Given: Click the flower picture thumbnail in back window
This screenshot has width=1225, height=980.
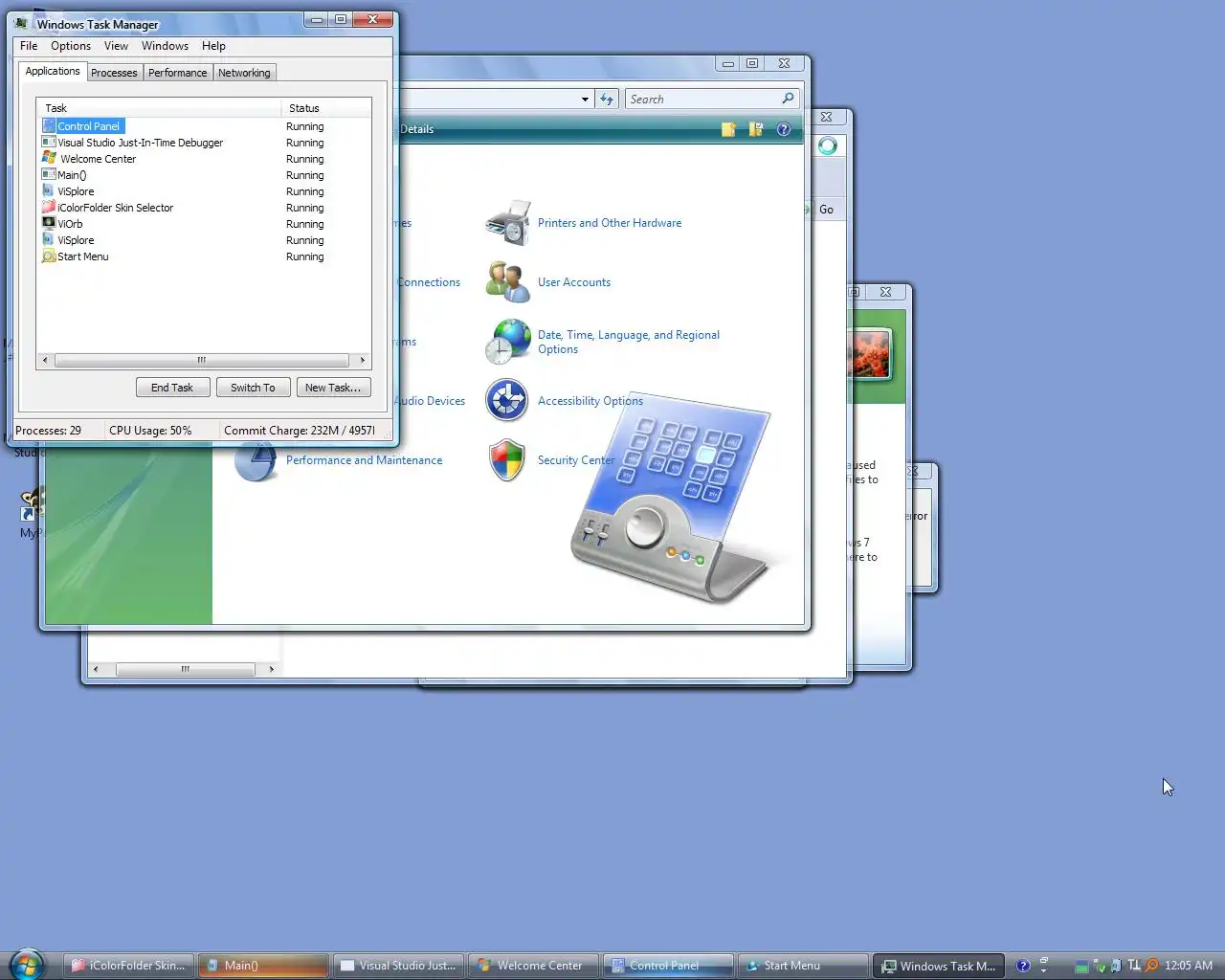Looking at the screenshot, I should (868, 353).
